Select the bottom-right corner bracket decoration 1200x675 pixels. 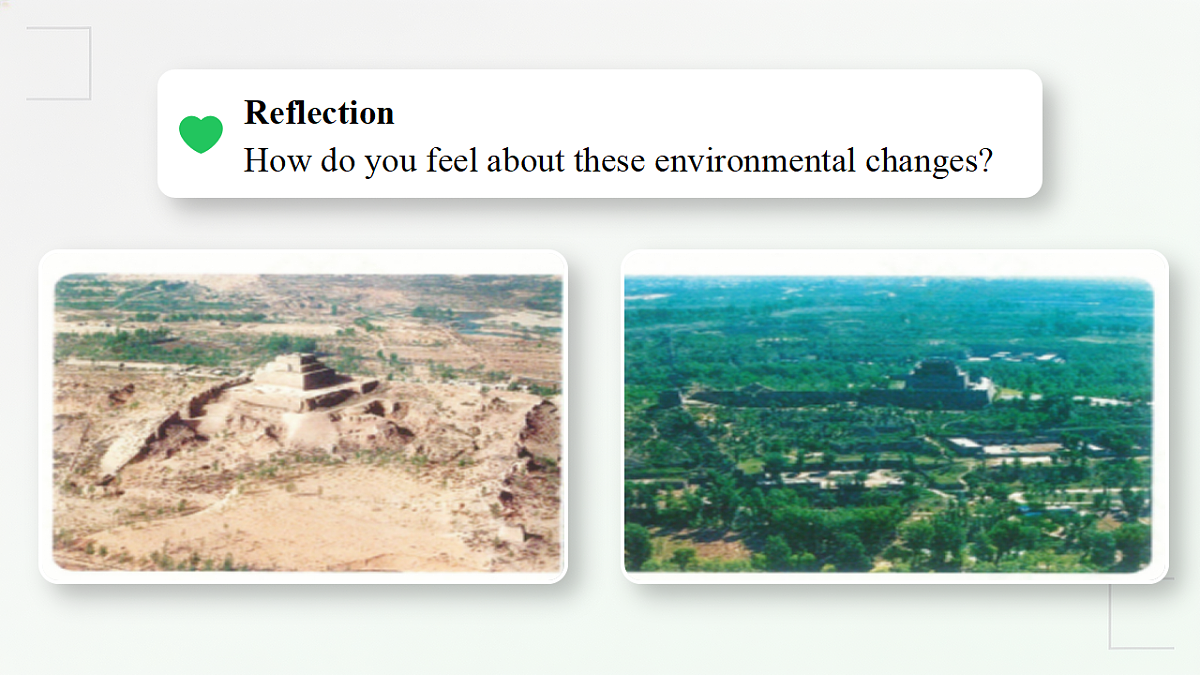pos(1141,614)
